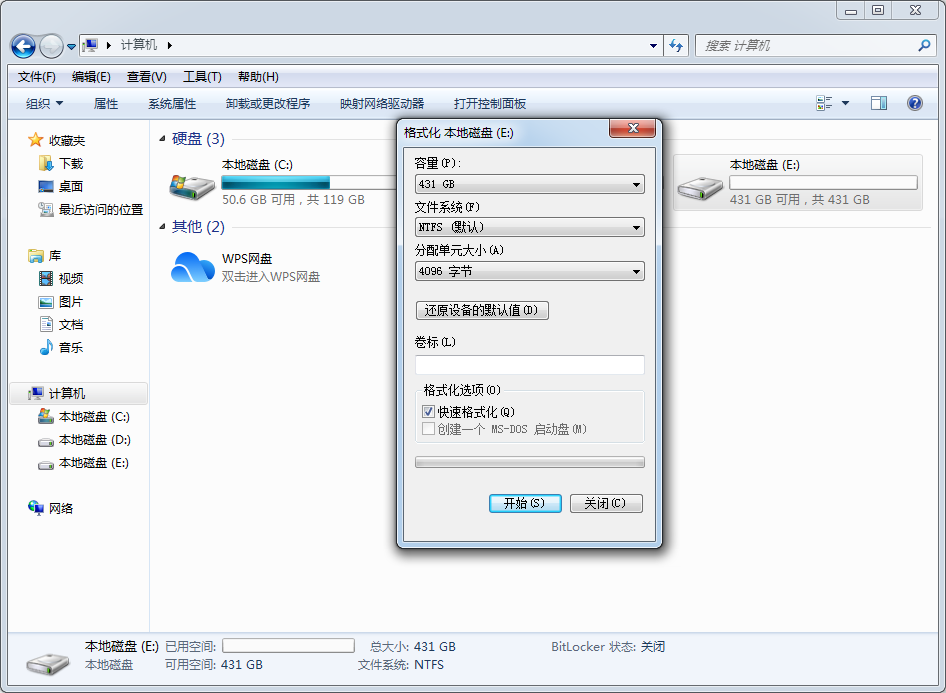Open recent pages dropdown beside Forward arrow
Viewport: 946px width, 693px height.
point(71,46)
